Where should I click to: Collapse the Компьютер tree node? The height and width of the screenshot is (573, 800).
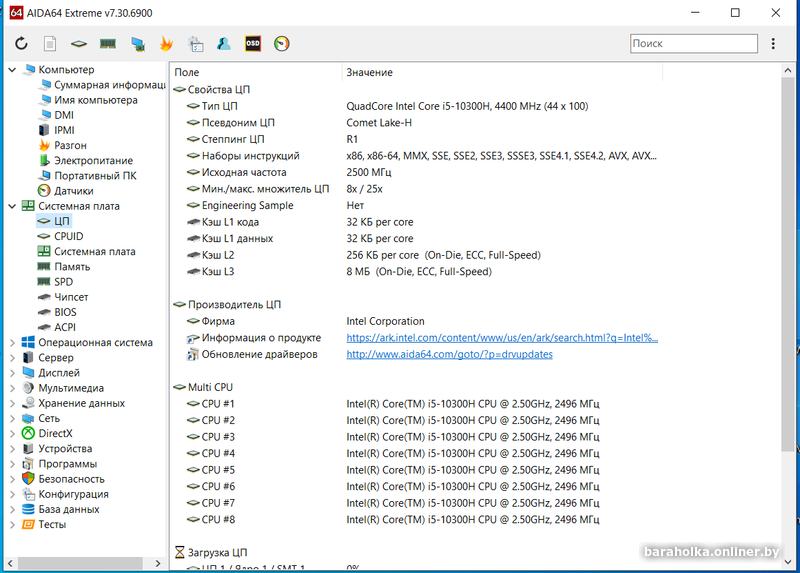coord(13,69)
